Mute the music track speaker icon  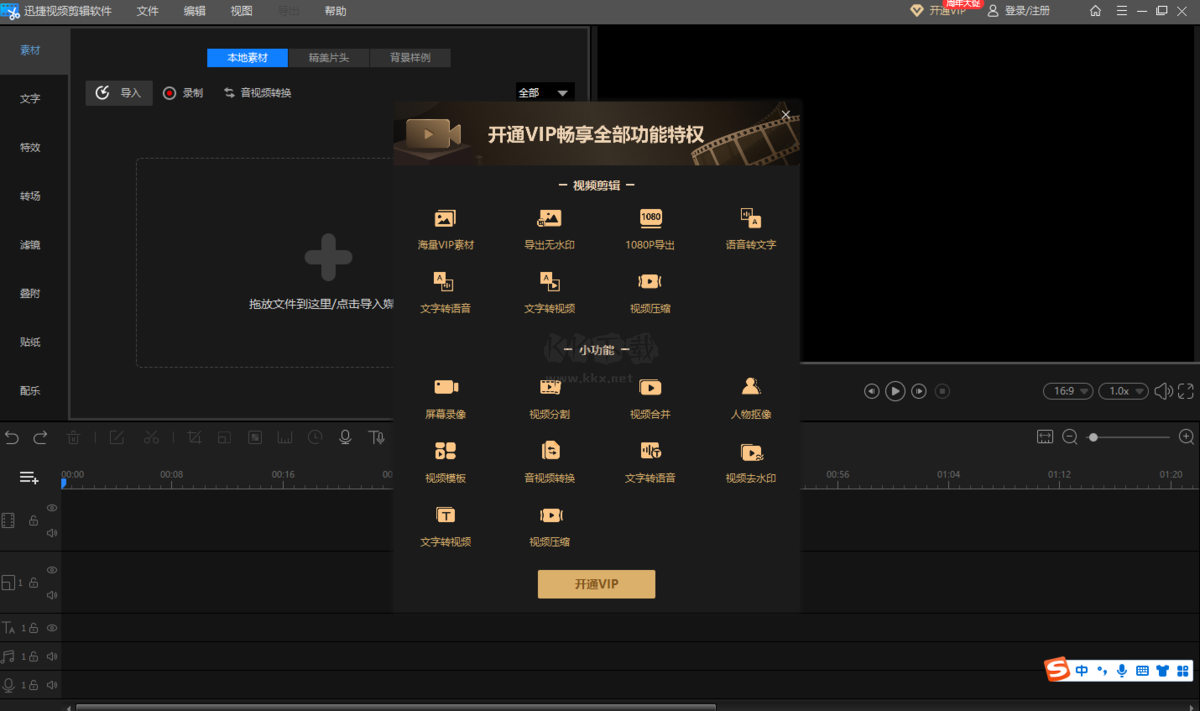tap(52, 656)
